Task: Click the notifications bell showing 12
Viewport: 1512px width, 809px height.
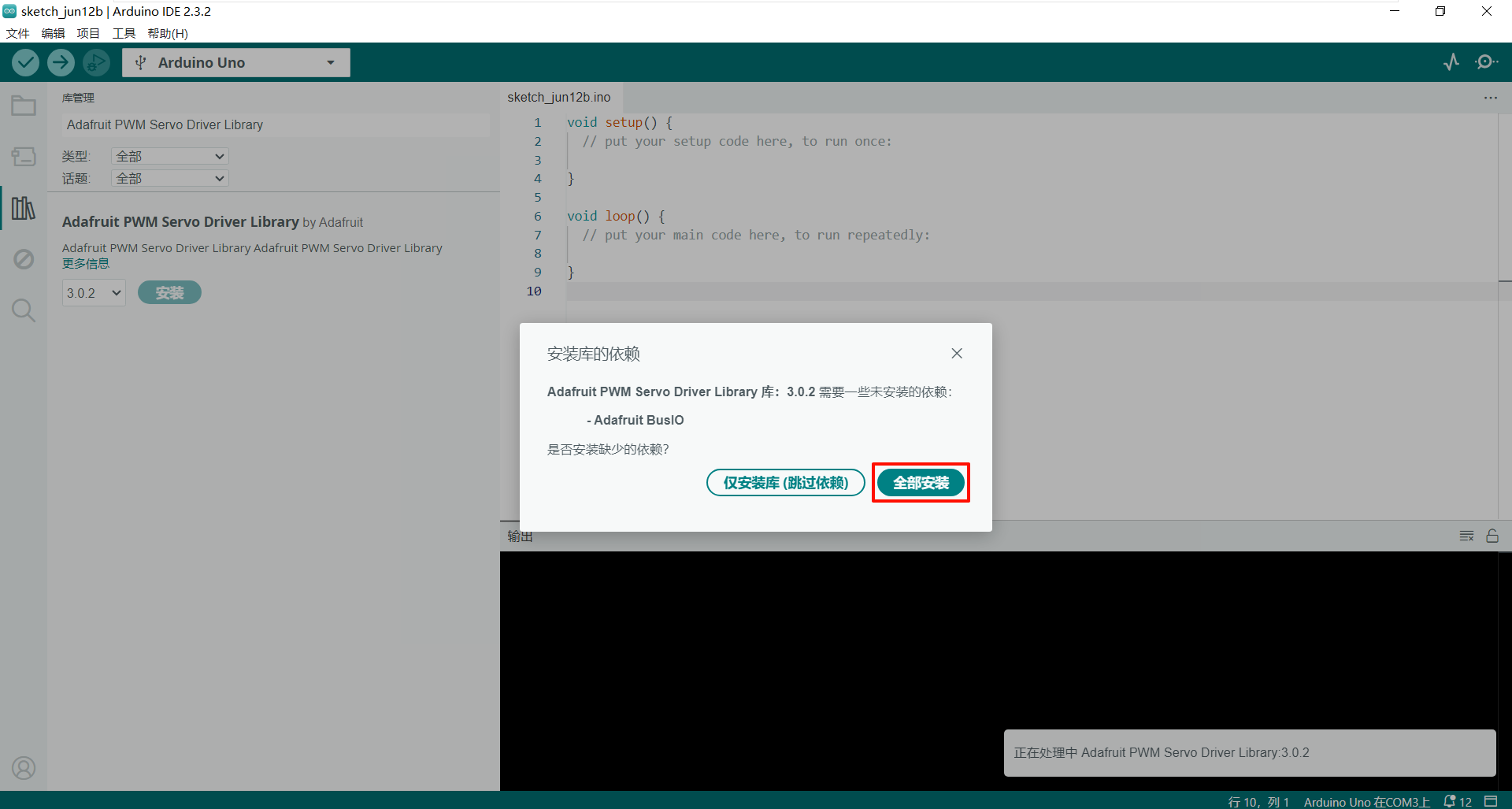Action: (x=1458, y=801)
